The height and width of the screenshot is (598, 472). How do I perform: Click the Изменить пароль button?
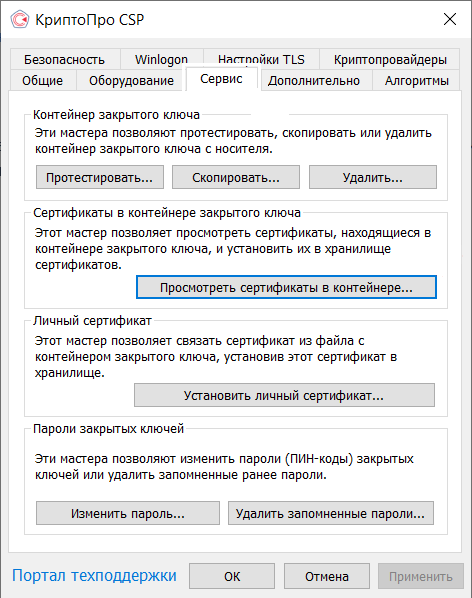coord(128,513)
